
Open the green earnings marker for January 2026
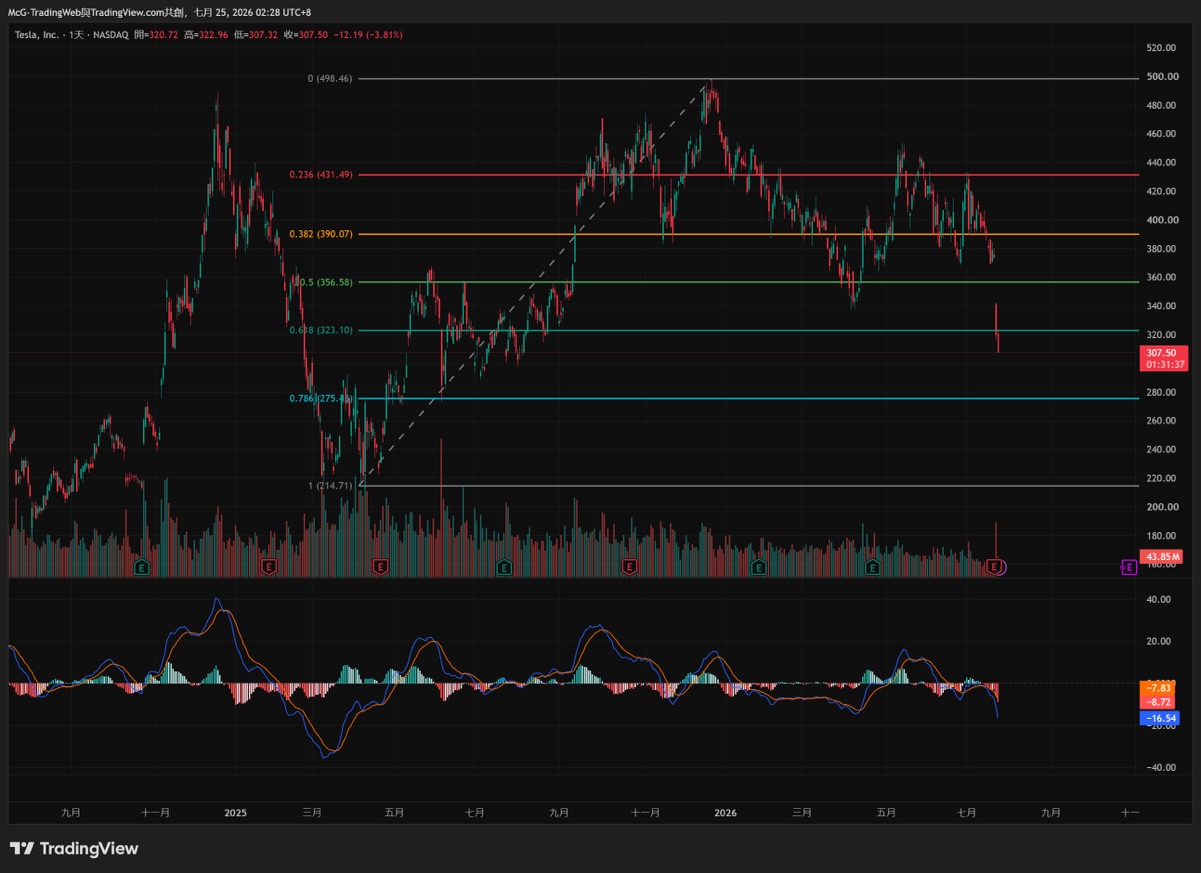[759, 567]
